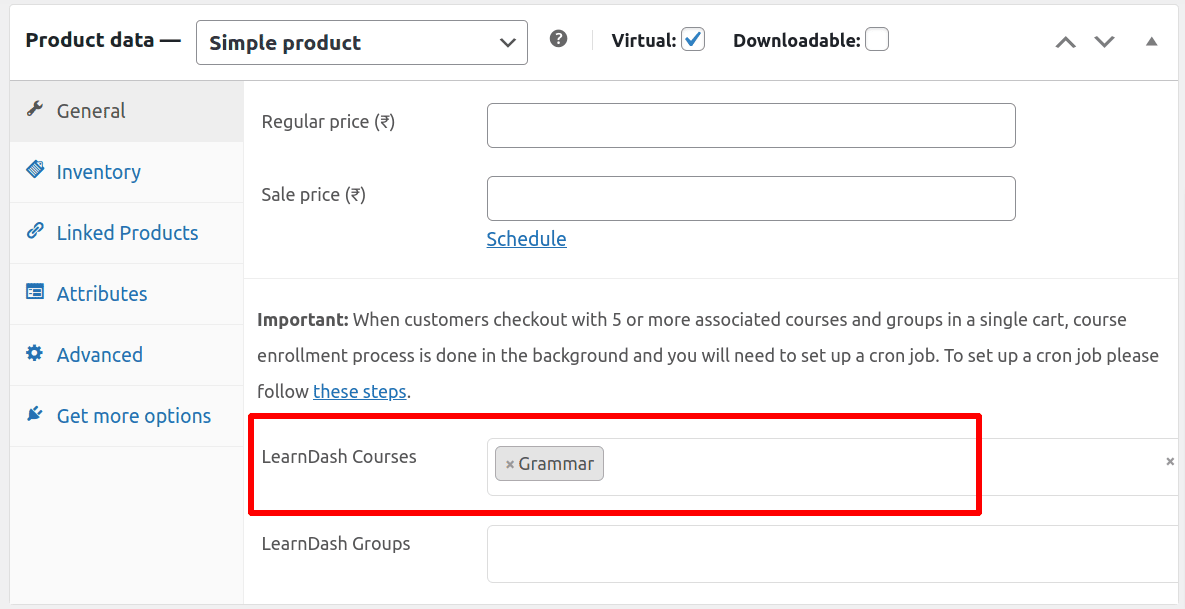1185x609 pixels.
Task: Click the Get more options plug icon
Action: point(35,414)
